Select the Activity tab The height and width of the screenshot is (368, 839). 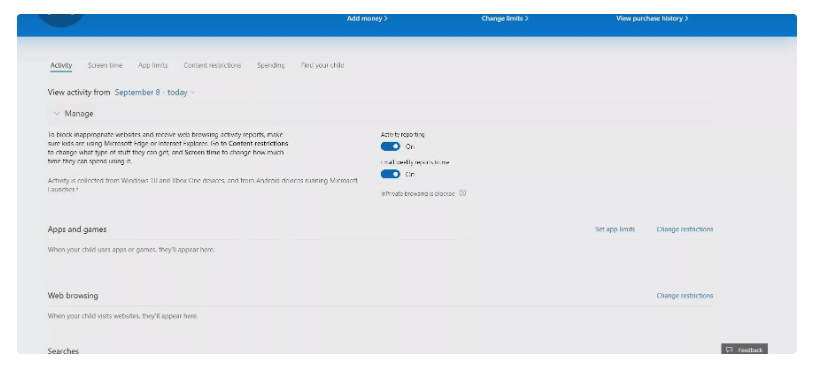point(61,65)
